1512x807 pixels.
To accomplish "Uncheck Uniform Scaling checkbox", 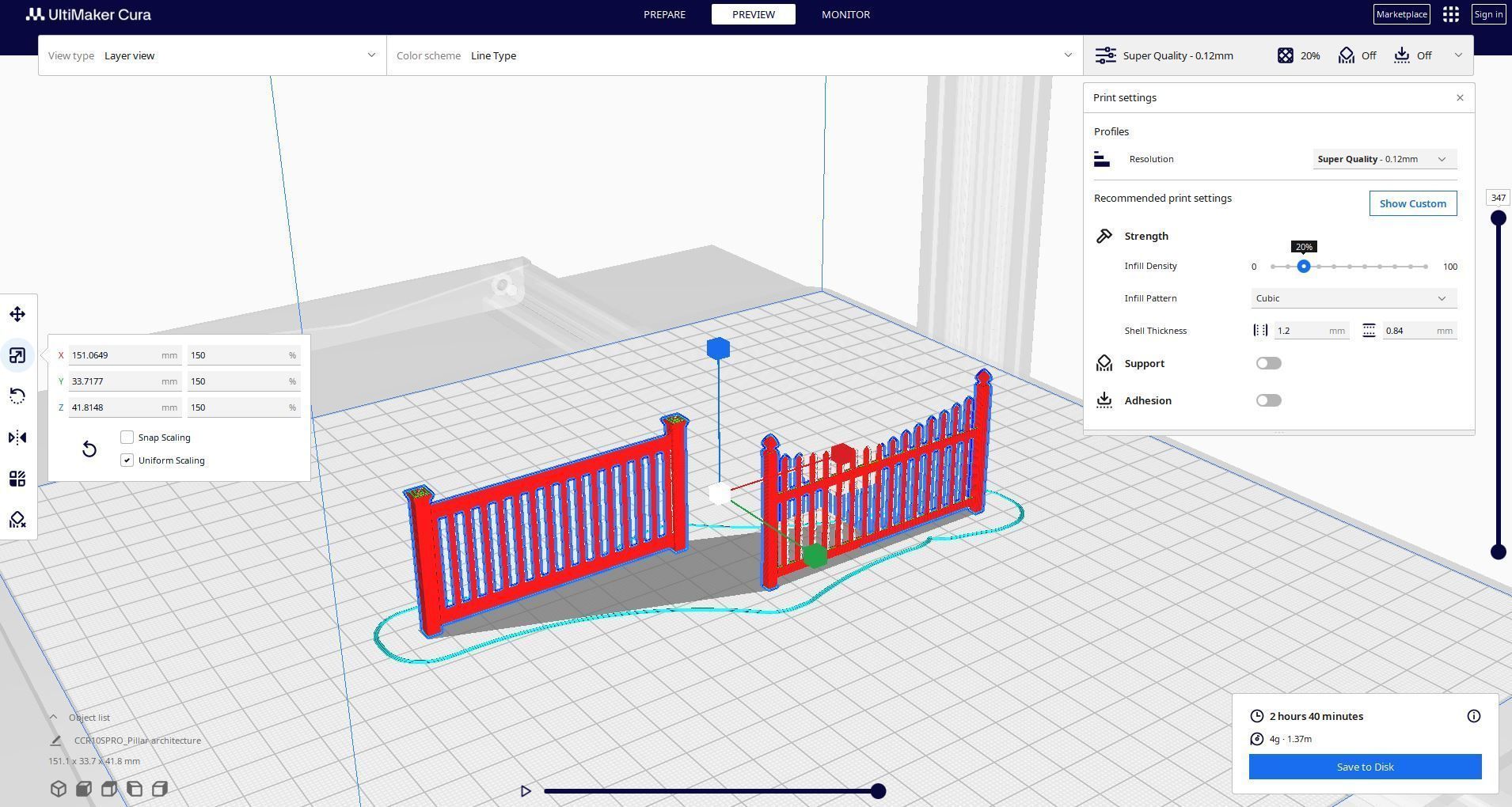I will [x=127, y=460].
